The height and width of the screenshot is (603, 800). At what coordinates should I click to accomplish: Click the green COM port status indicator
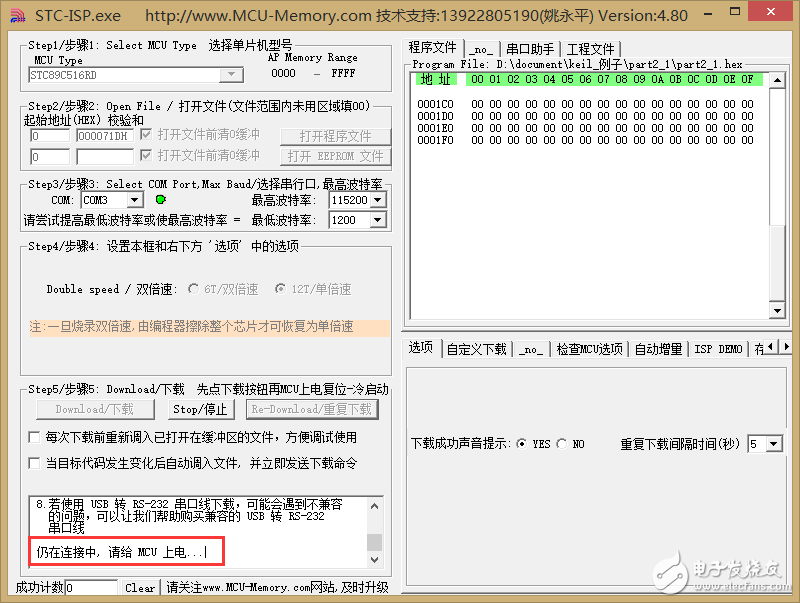[x=161, y=199]
